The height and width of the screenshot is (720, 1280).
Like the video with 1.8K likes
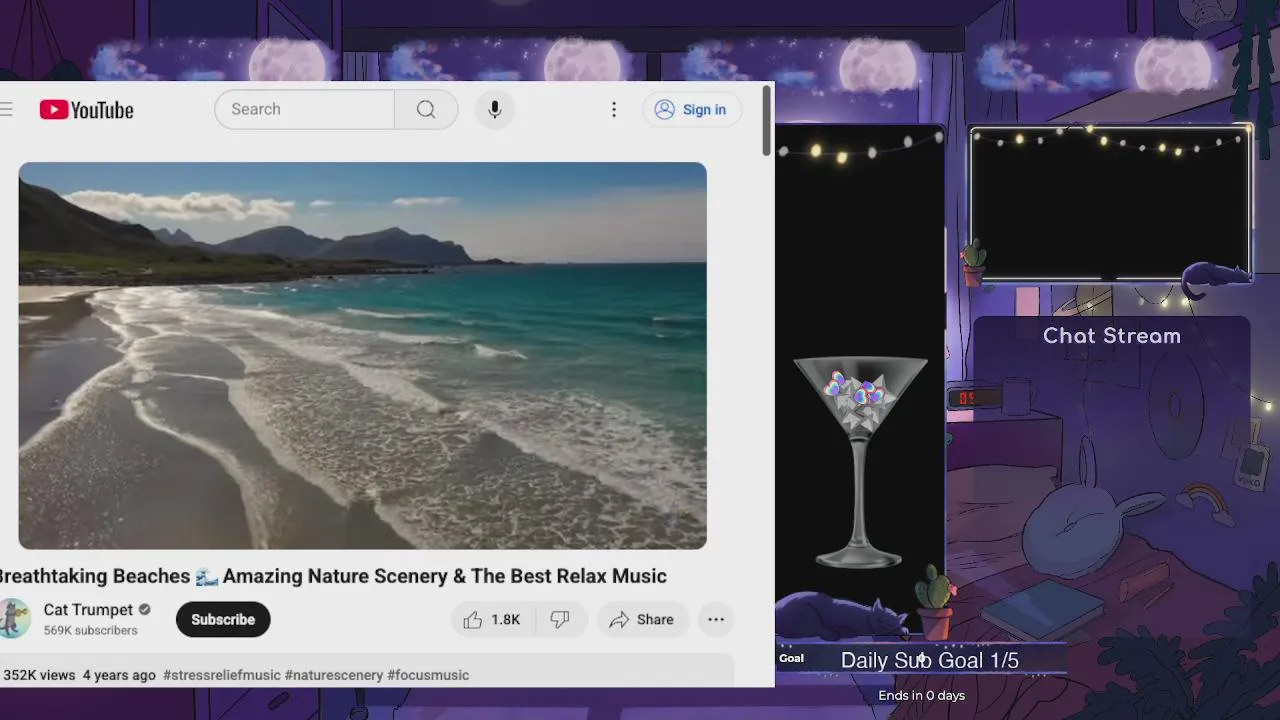point(493,620)
